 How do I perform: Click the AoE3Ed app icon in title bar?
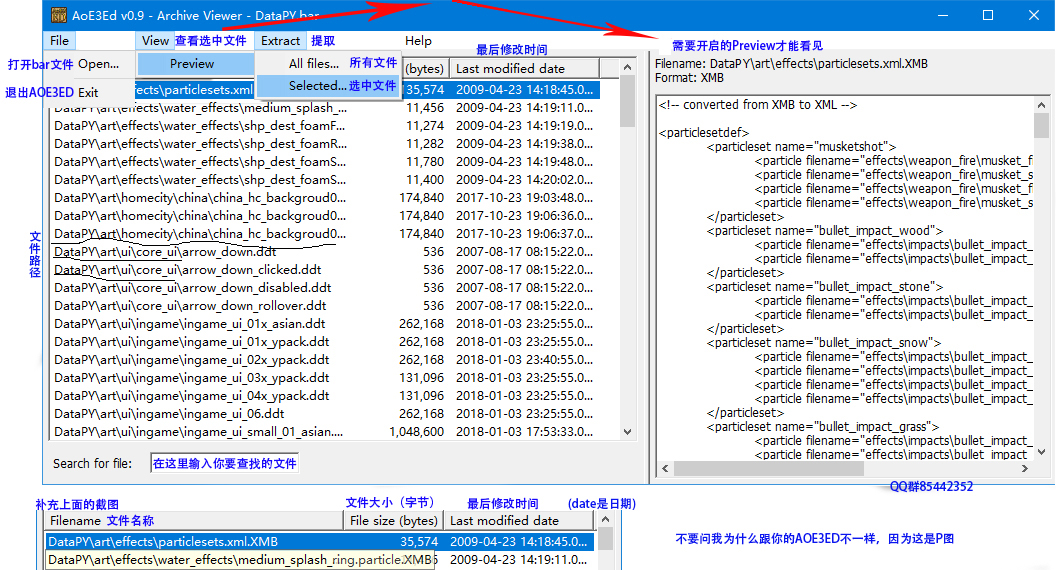tap(59, 15)
